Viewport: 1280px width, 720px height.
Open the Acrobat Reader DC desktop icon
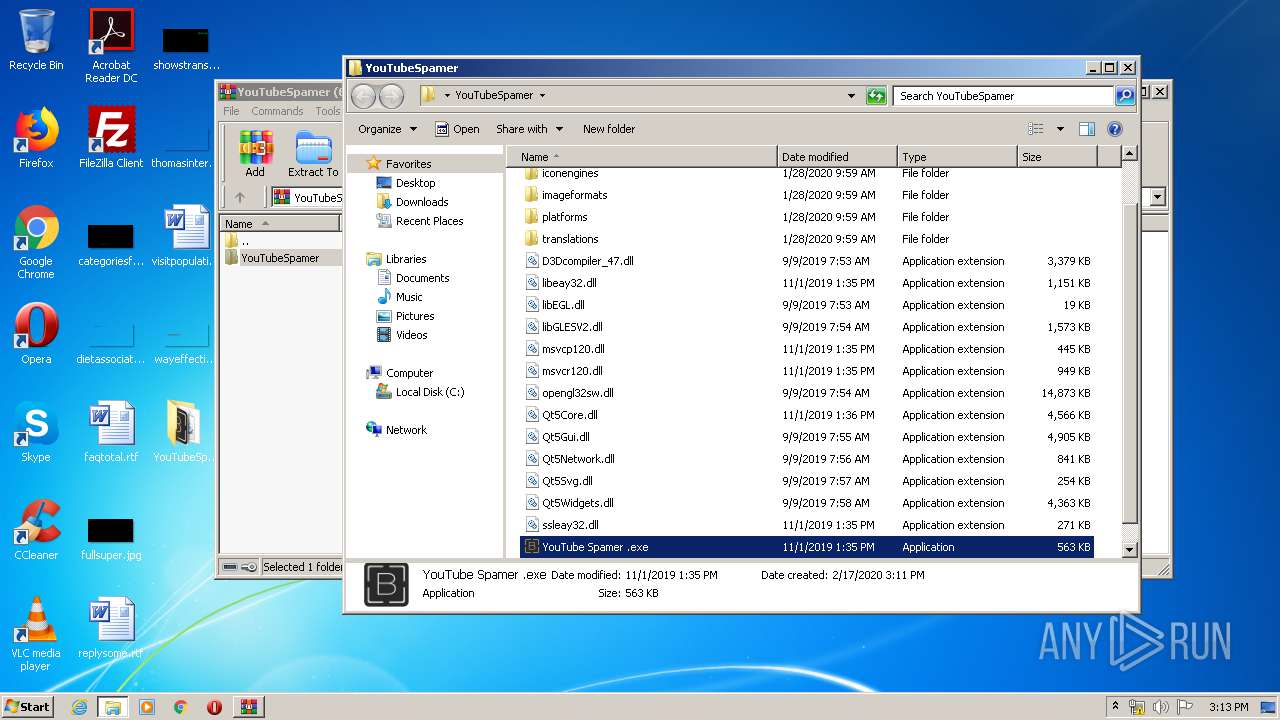point(111,46)
